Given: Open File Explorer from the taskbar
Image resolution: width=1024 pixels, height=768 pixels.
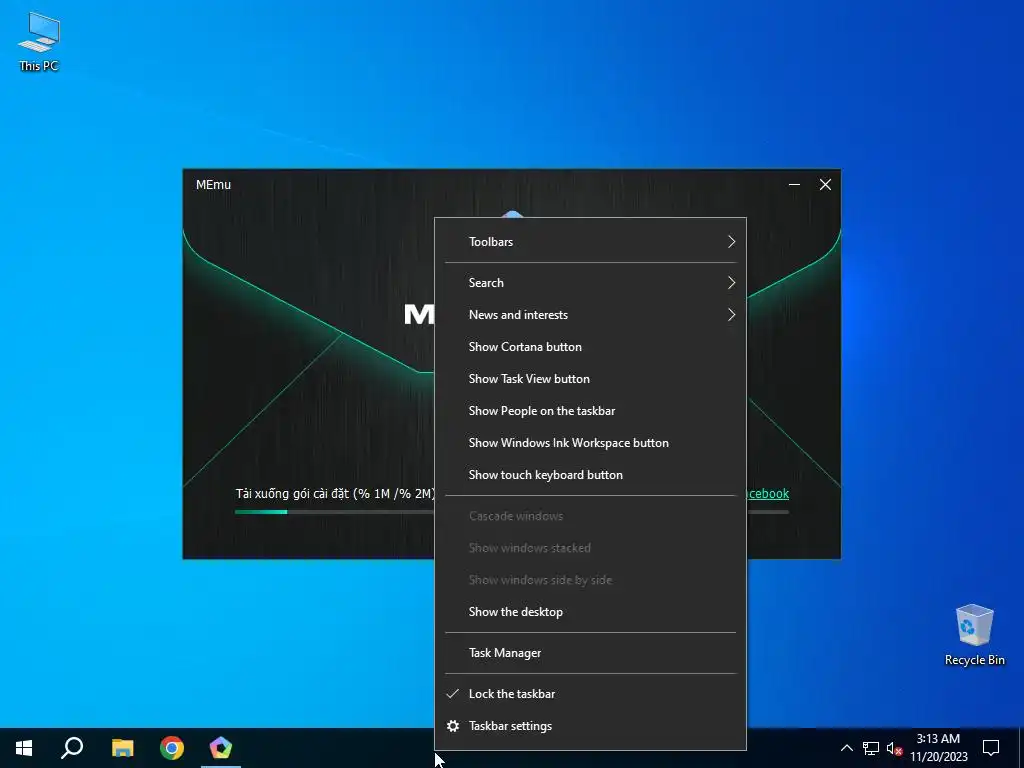Looking at the screenshot, I should pyautogui.click(x=122, y=748).
